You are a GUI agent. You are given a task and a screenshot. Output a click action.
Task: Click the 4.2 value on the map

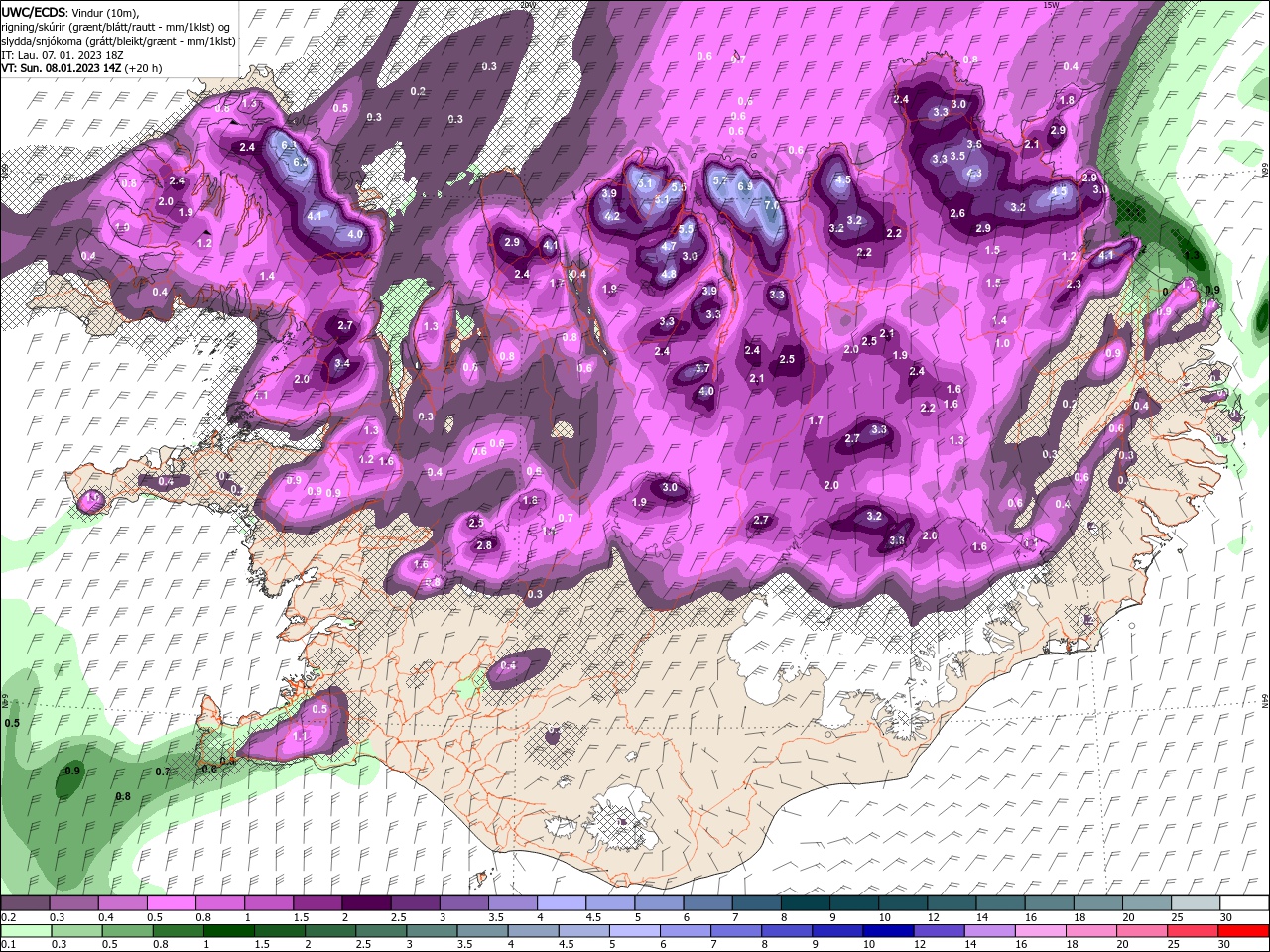pyautogui.click(x=612, y=216)
